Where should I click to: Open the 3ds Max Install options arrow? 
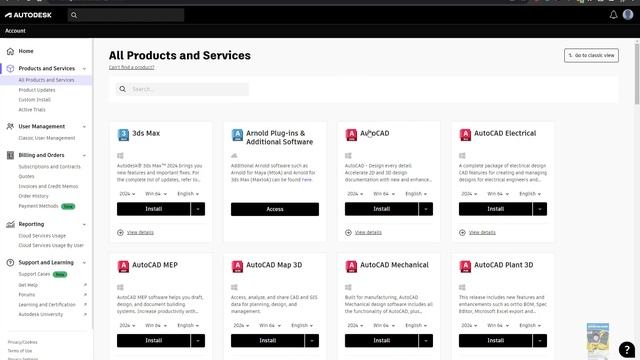point(198,209)
